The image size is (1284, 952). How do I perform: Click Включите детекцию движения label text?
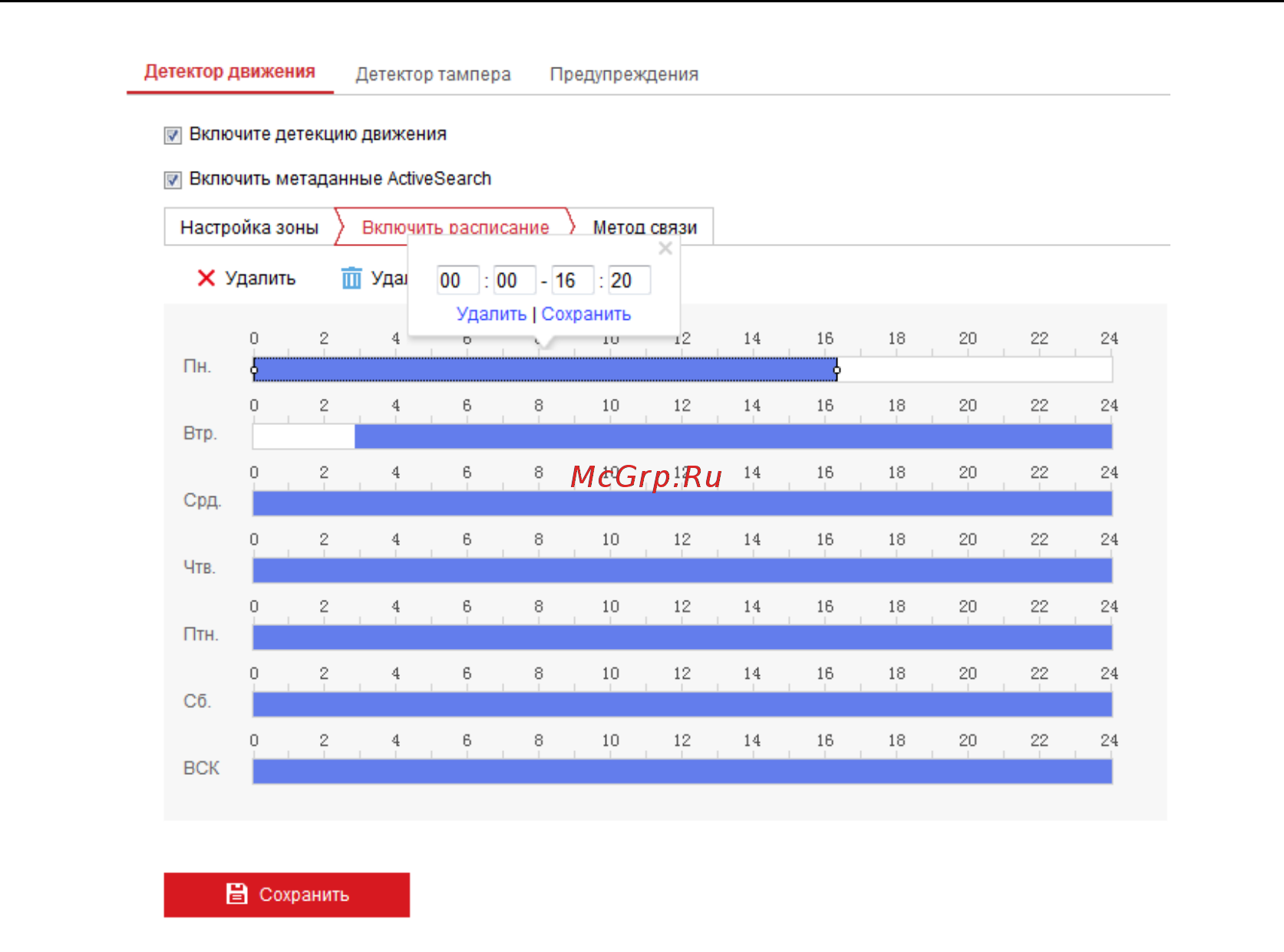[318, 134]
